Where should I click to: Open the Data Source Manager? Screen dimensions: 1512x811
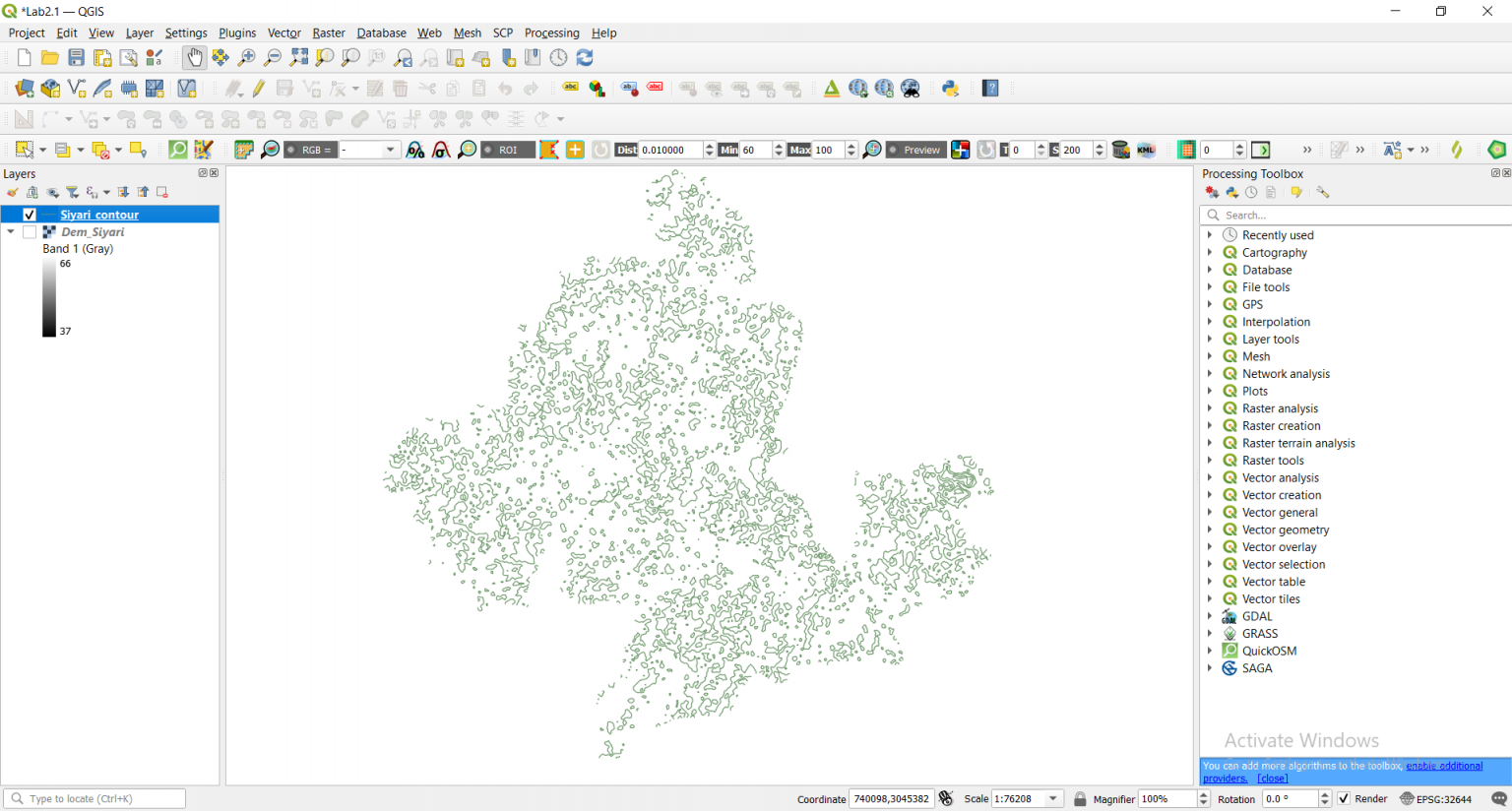(x=24, y=88)
